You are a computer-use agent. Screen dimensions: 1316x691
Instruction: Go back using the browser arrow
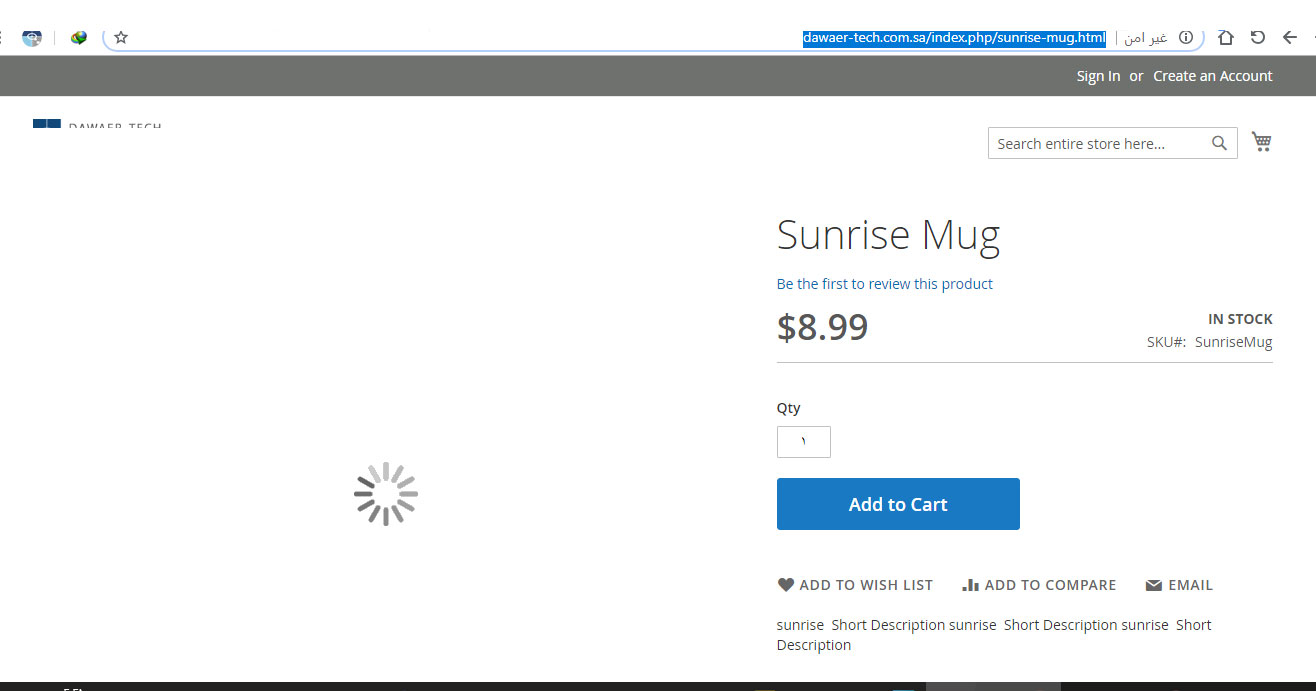1289,38
